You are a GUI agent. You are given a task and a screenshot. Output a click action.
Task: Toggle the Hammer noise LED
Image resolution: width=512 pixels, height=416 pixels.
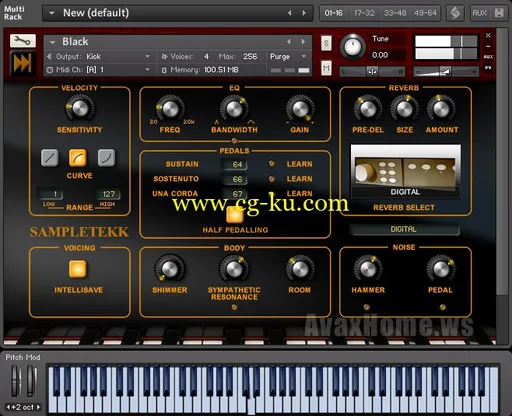pyautogui.click(x=366, y=307)
